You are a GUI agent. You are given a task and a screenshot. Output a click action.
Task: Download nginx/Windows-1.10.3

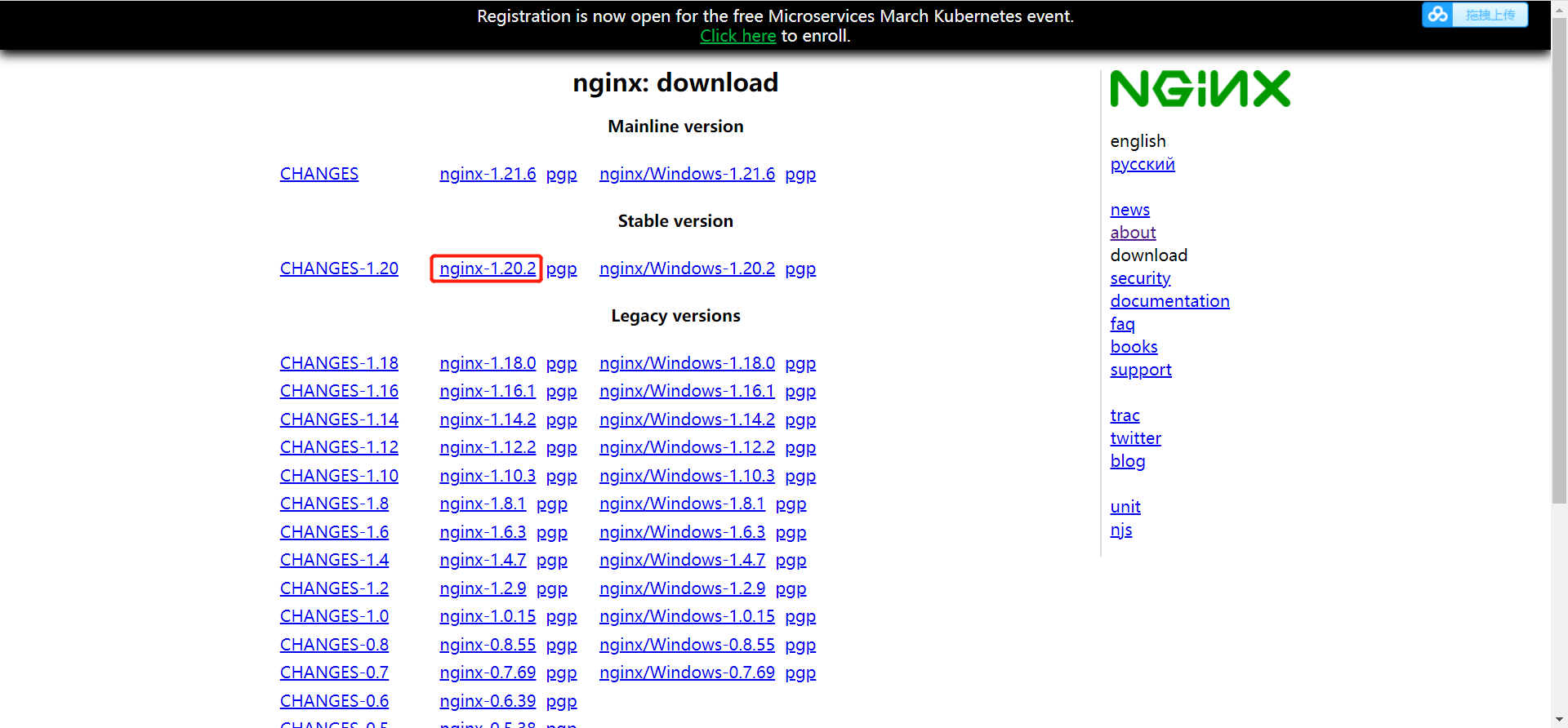coord(687,476)
